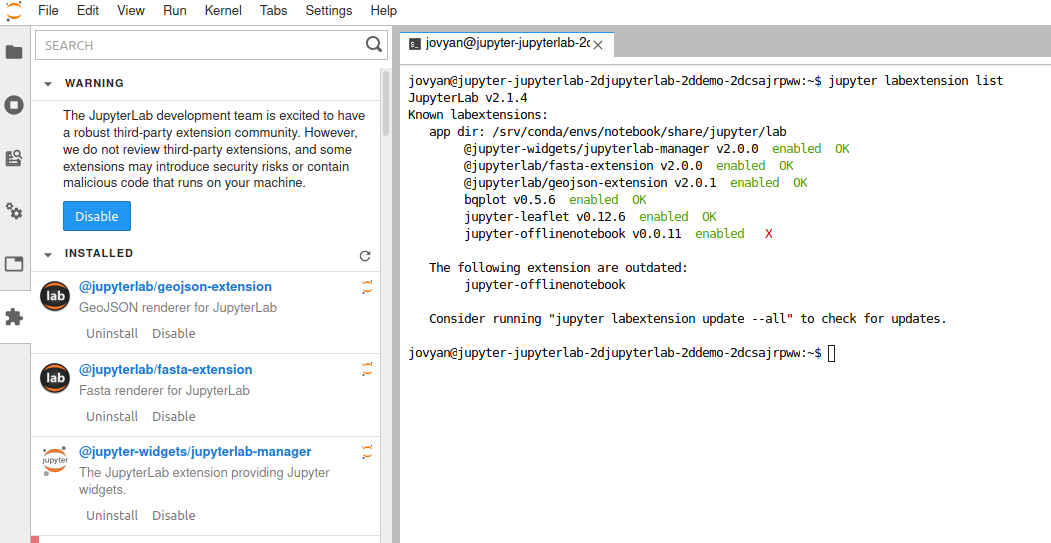
Task: Open the Run menu
Action: [x=175, y=11]
